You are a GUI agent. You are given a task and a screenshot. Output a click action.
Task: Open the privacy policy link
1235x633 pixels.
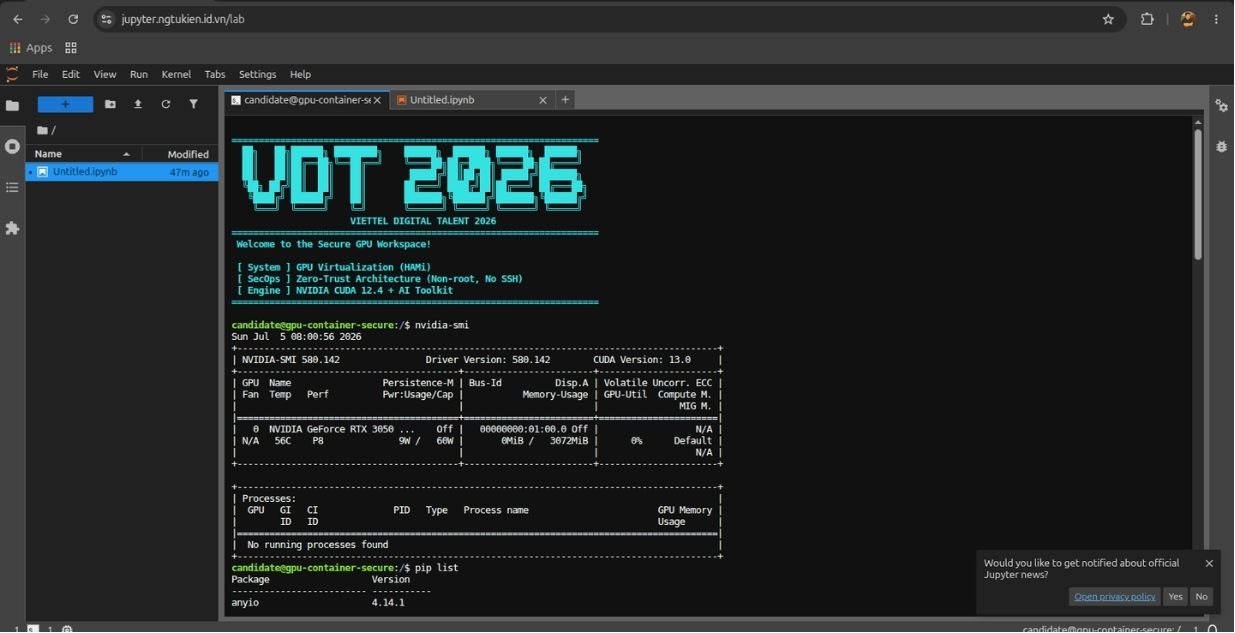coord(1114,596)
